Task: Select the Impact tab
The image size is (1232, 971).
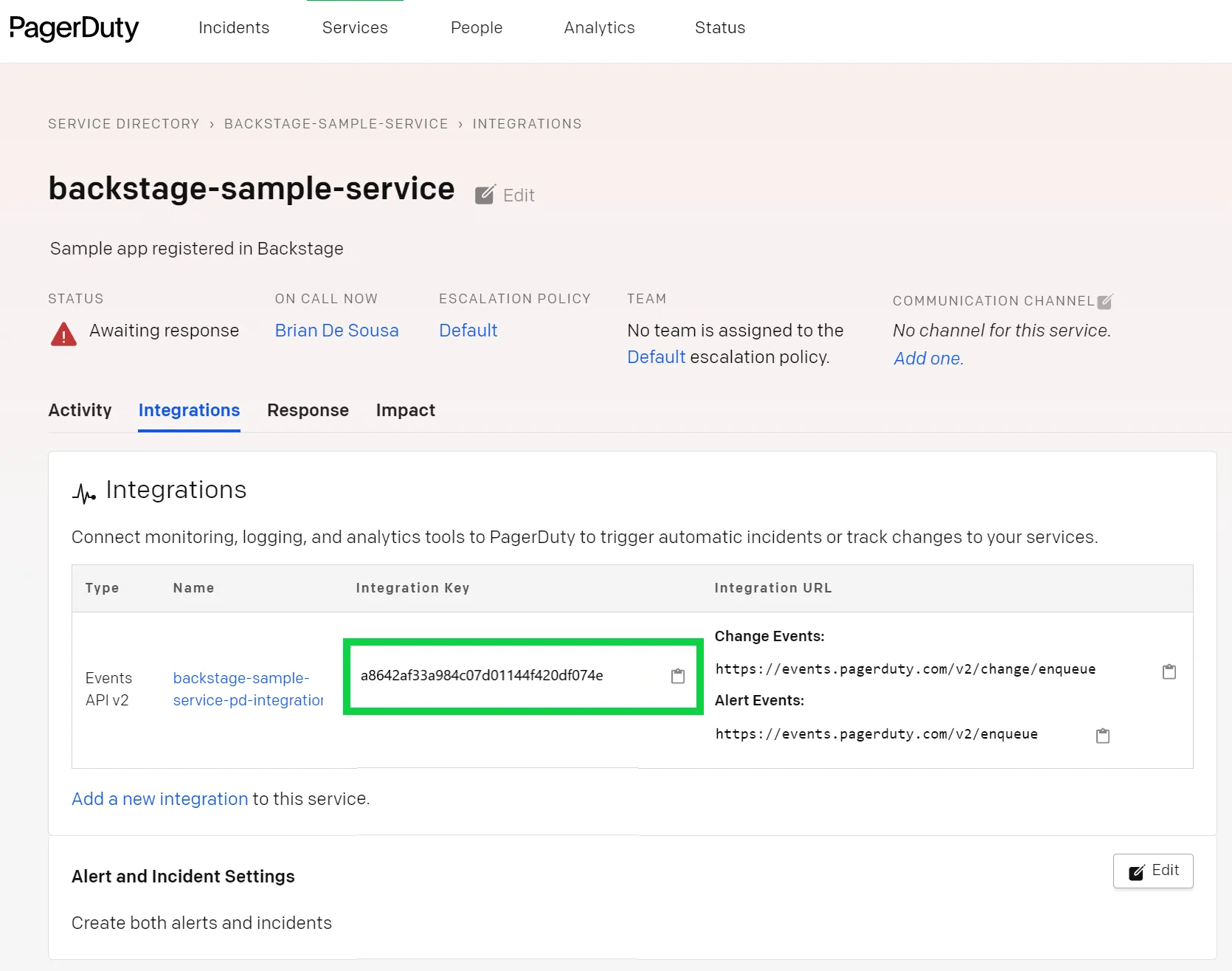Action: pos(405,410)
